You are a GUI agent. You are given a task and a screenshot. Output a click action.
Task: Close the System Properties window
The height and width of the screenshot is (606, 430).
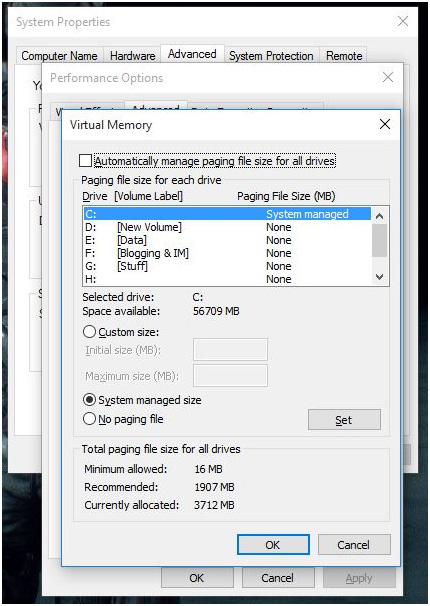[x=403, y=21]
